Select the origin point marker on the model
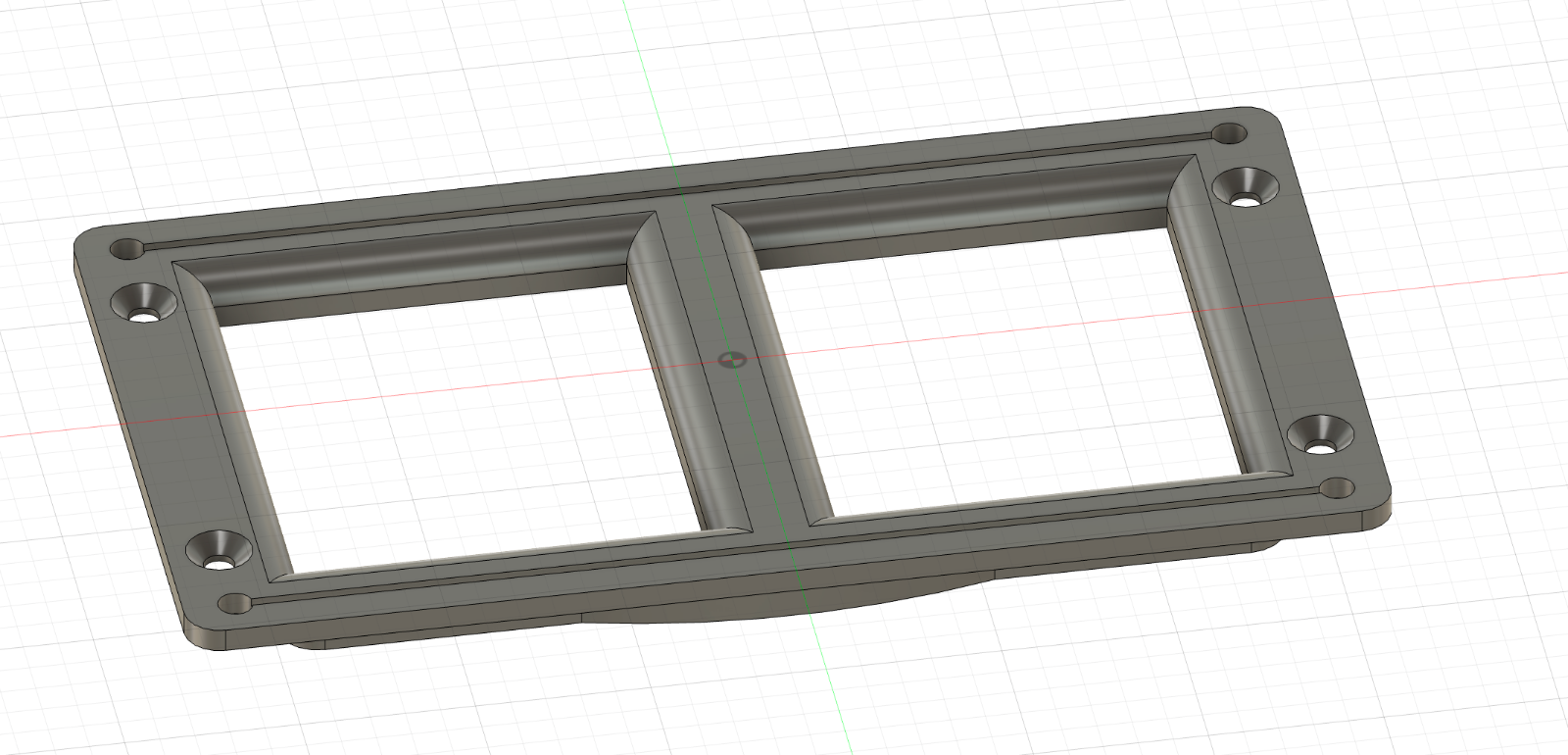The width and height of the screenshot is (1568, 755). (x=732, y=360)
